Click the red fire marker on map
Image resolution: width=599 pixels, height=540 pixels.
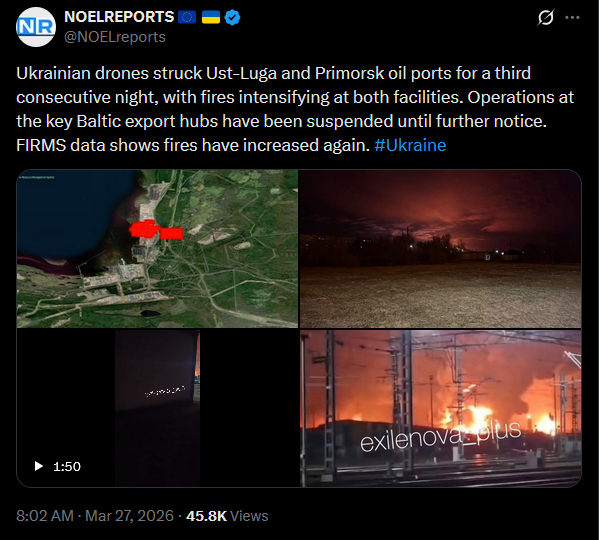156,230
